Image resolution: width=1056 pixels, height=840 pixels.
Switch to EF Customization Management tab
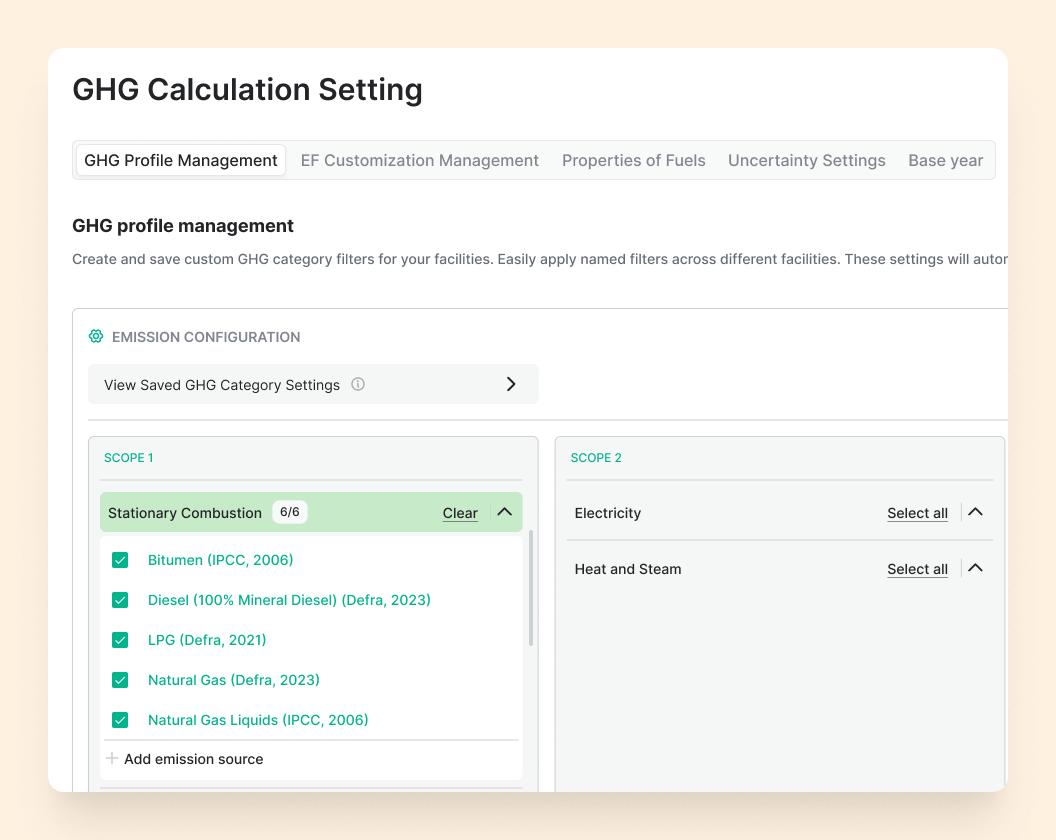(x=419, y=160)
